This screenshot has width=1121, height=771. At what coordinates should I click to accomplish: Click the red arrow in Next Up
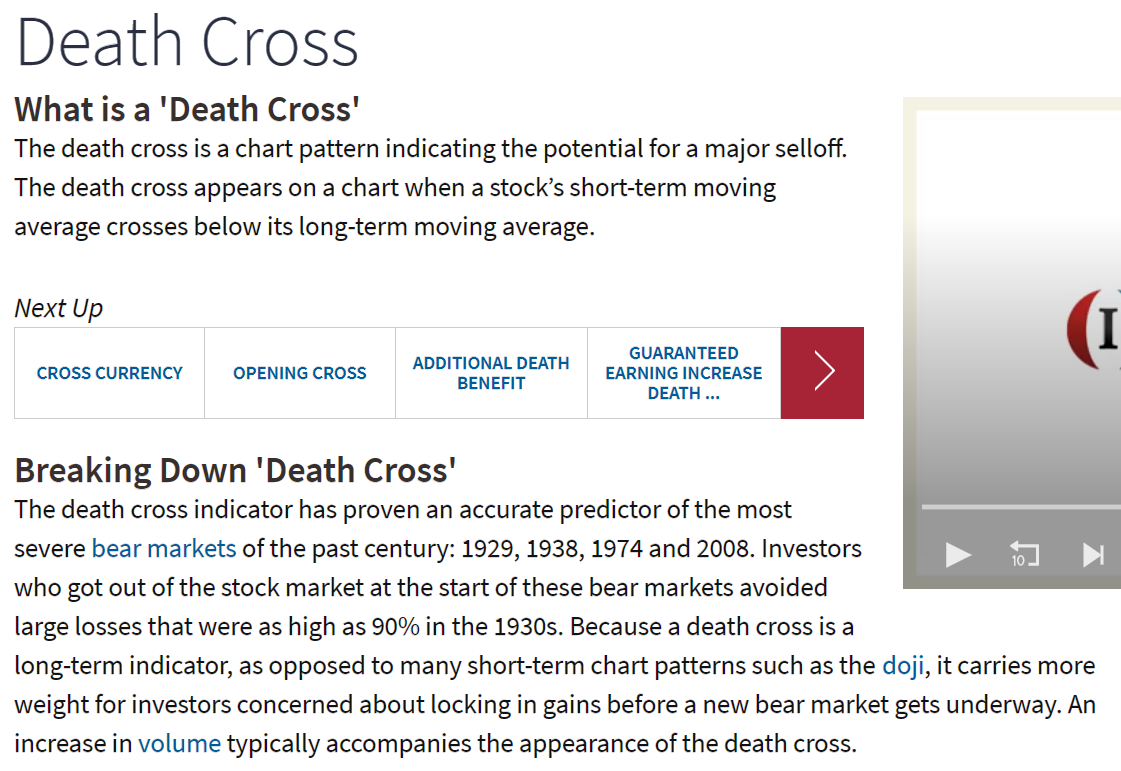822,373
